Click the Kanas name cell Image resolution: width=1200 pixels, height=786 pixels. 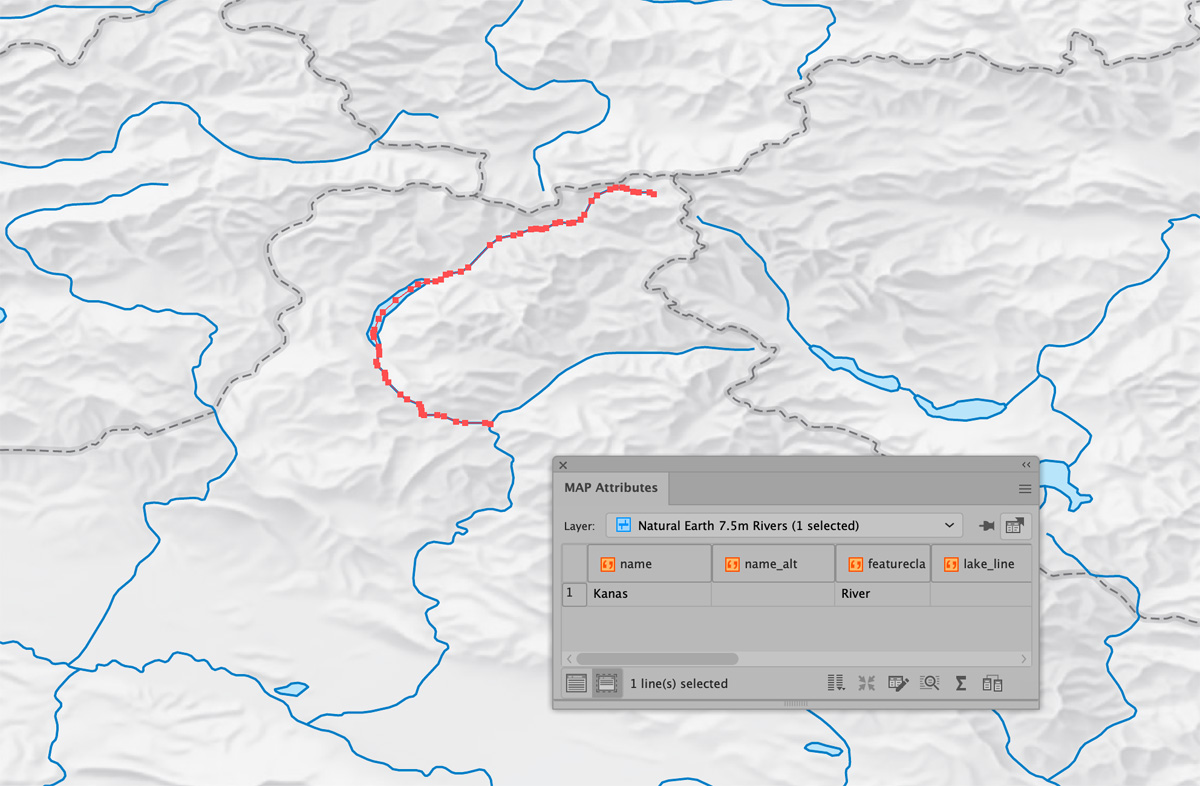649,594
